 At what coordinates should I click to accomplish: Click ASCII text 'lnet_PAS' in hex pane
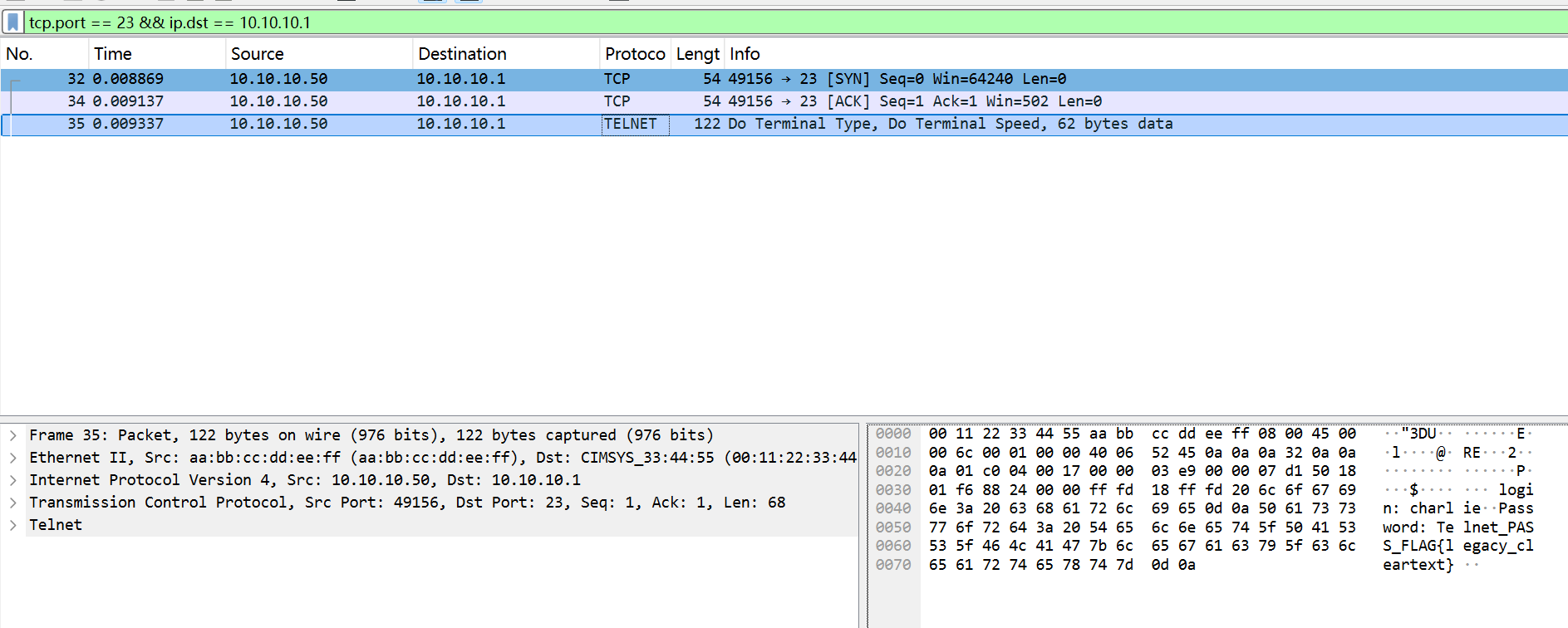click(x=1498, y=527)
